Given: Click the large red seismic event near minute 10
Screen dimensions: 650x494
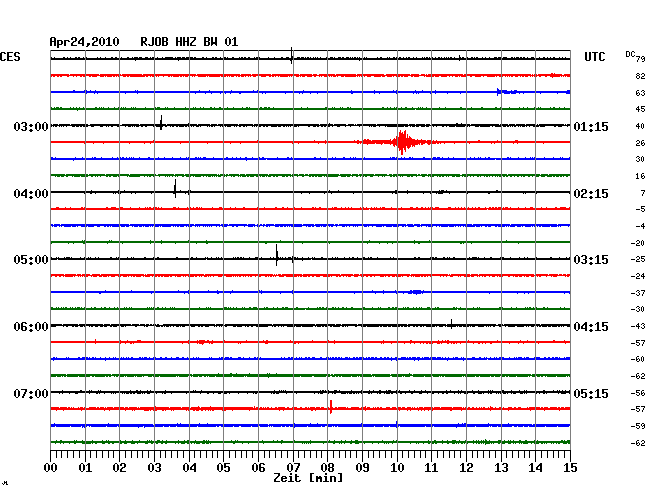Looking at the screenshot, I should pos(401,142).
